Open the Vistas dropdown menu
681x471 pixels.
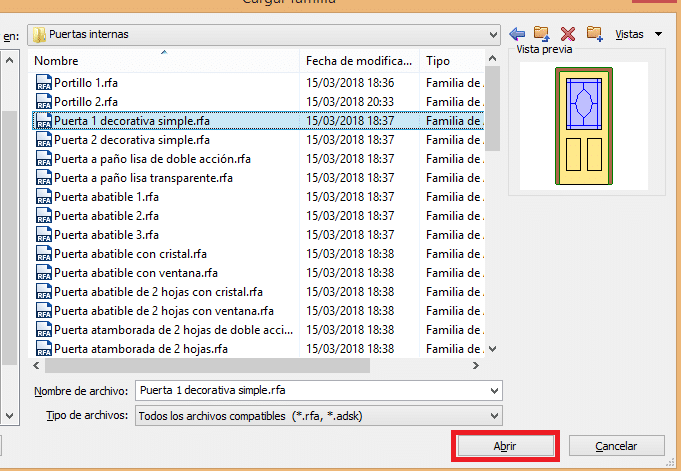636,34
